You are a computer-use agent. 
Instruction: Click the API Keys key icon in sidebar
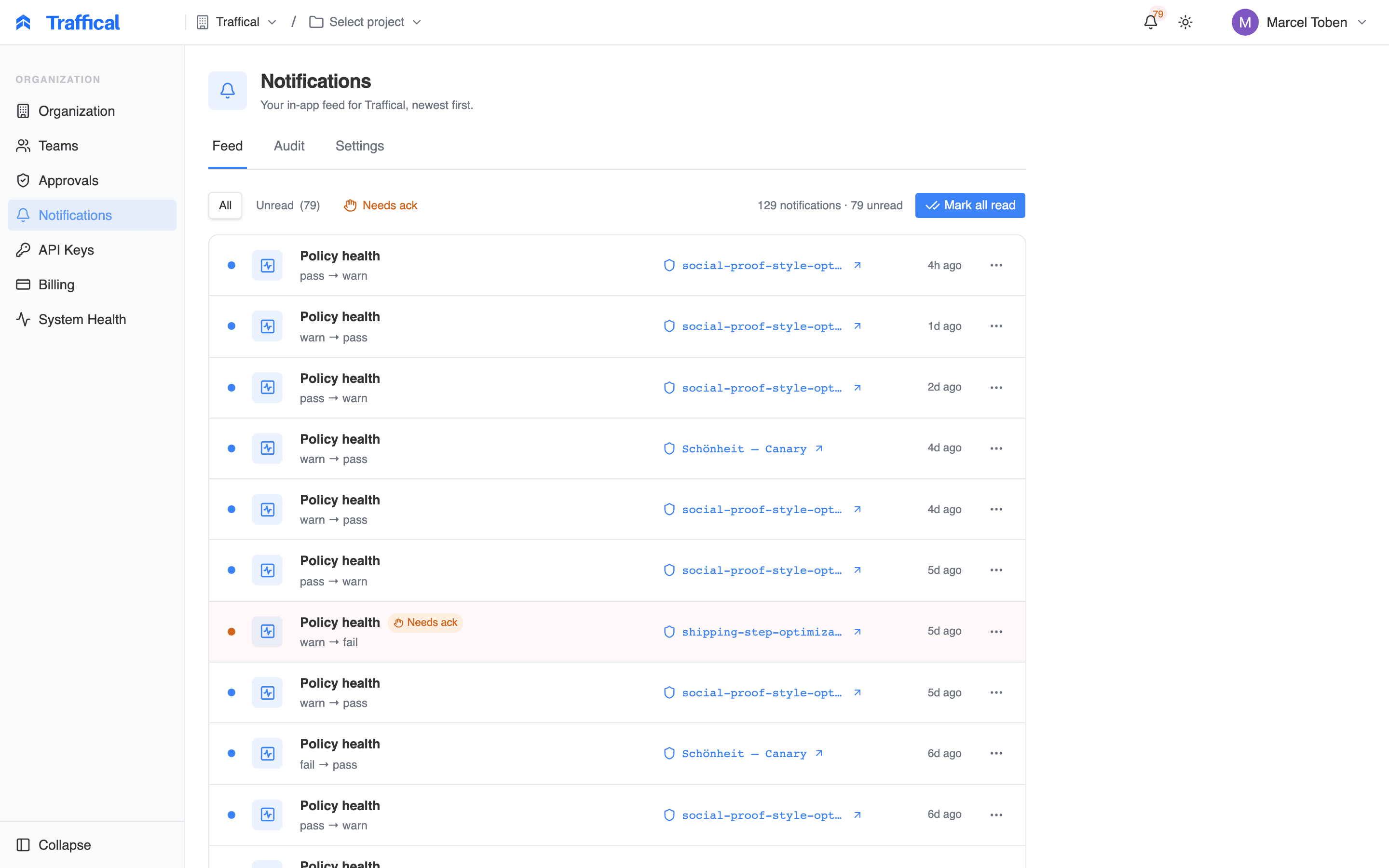(x=23, y=250)
